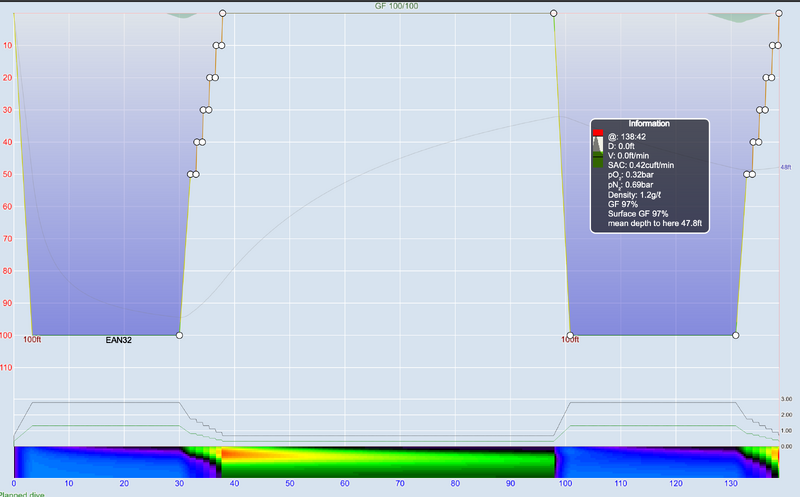
Task: Click the 'GF 97%' readout line
Action: (622, 204)
